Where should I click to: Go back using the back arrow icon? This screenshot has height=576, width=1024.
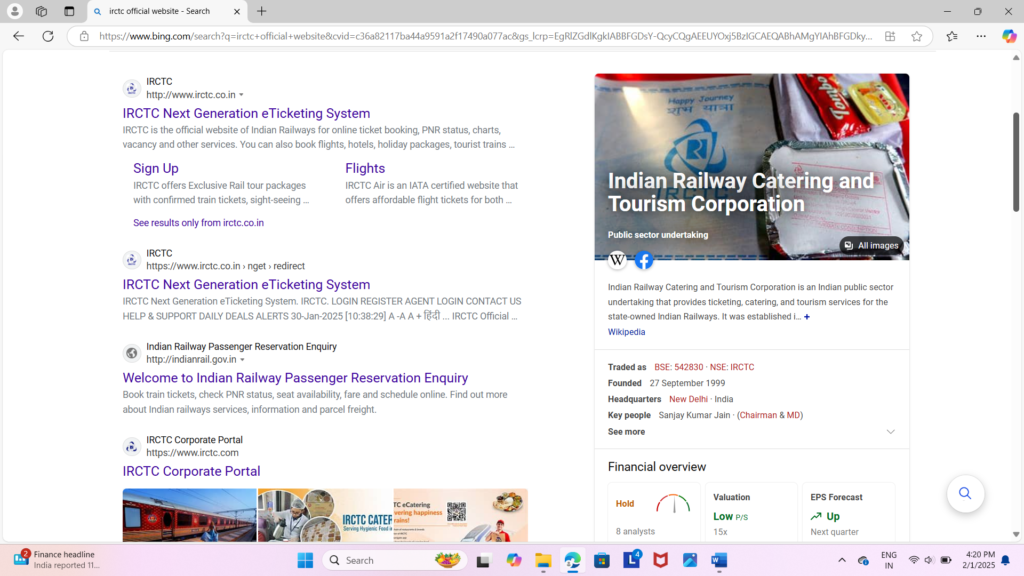tap(18, 35)
